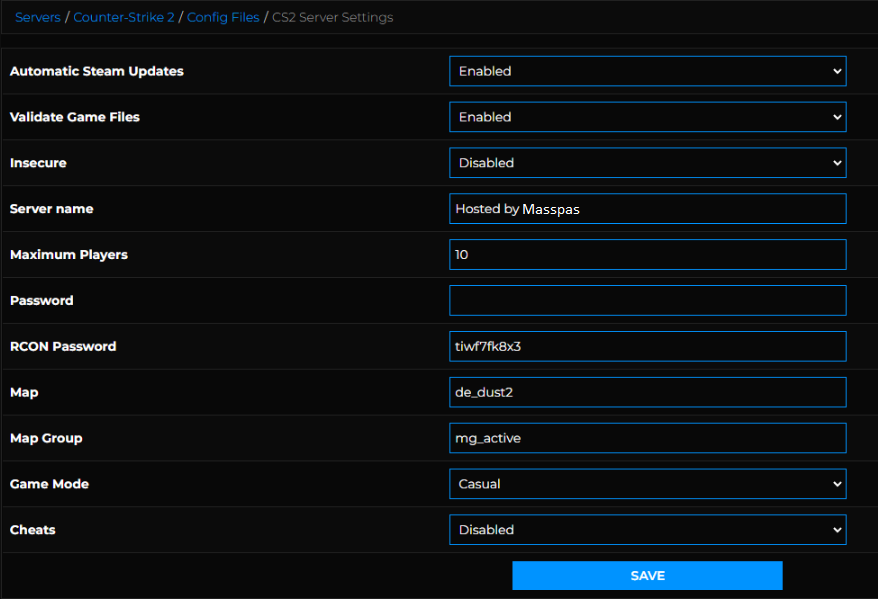The width and height of the screenshot is (878, 599).
Task: Open the Servers breadcrumb link
Action: tap(37, 17)
